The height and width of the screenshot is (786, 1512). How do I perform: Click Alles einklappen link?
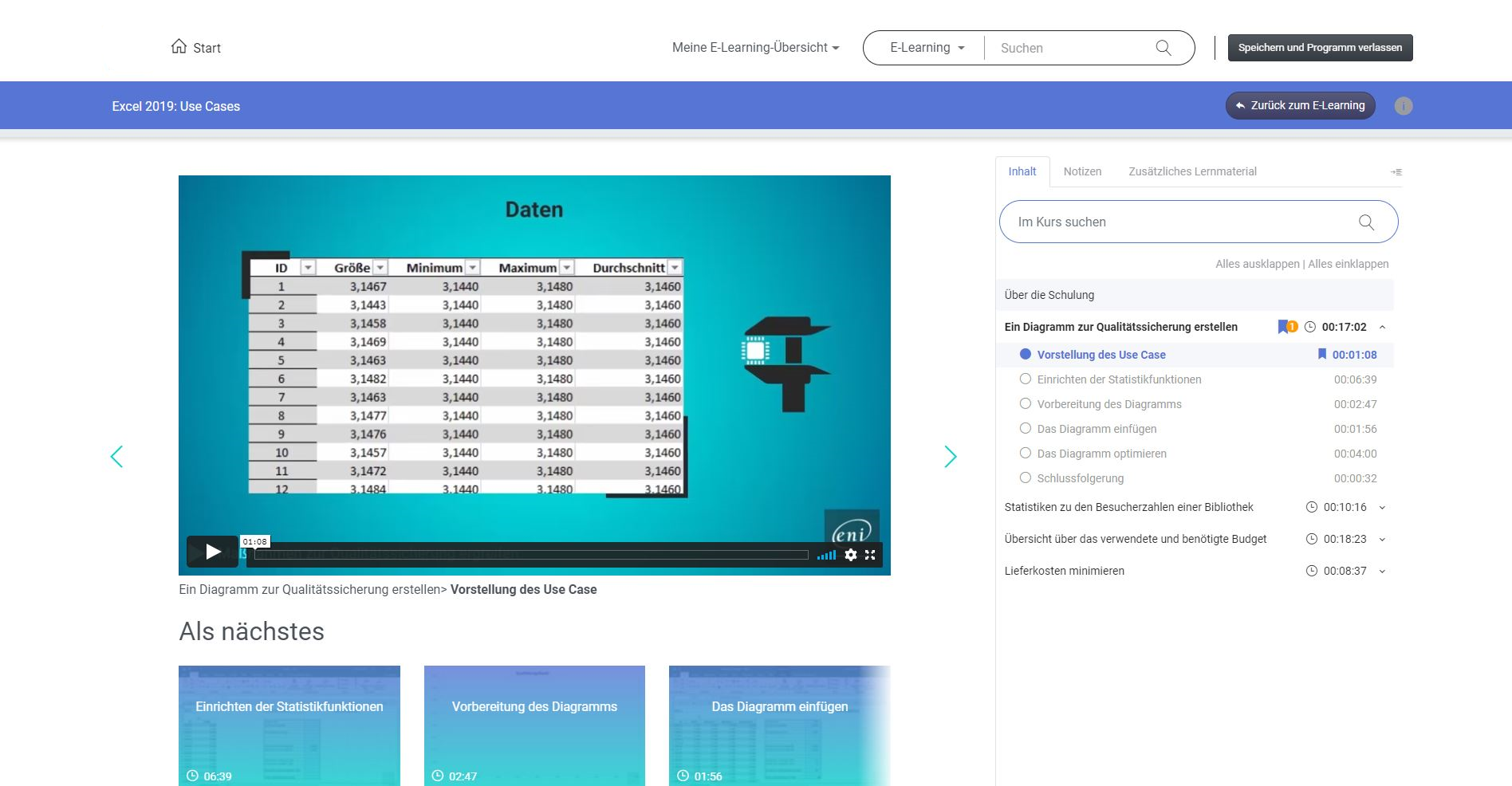click(x=1348, y=264)
